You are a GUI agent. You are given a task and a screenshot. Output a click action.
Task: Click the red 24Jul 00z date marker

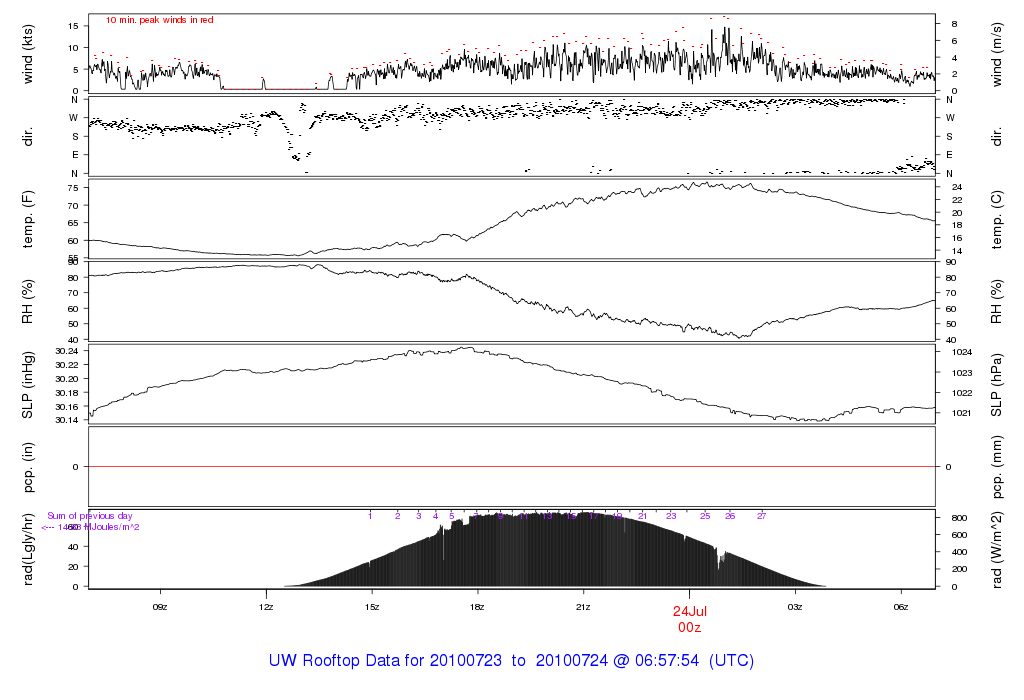[x=690, y=620]
